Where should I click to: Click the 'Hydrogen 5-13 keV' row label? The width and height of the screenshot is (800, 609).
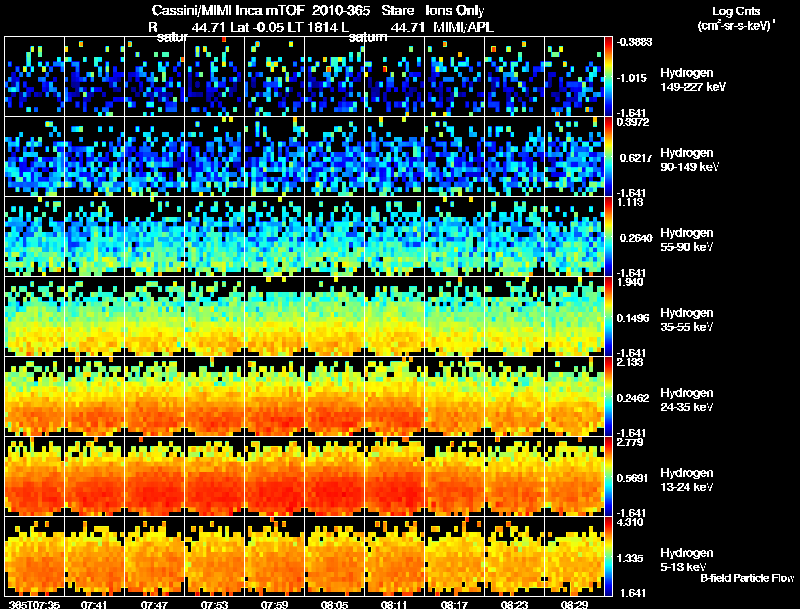687,560
